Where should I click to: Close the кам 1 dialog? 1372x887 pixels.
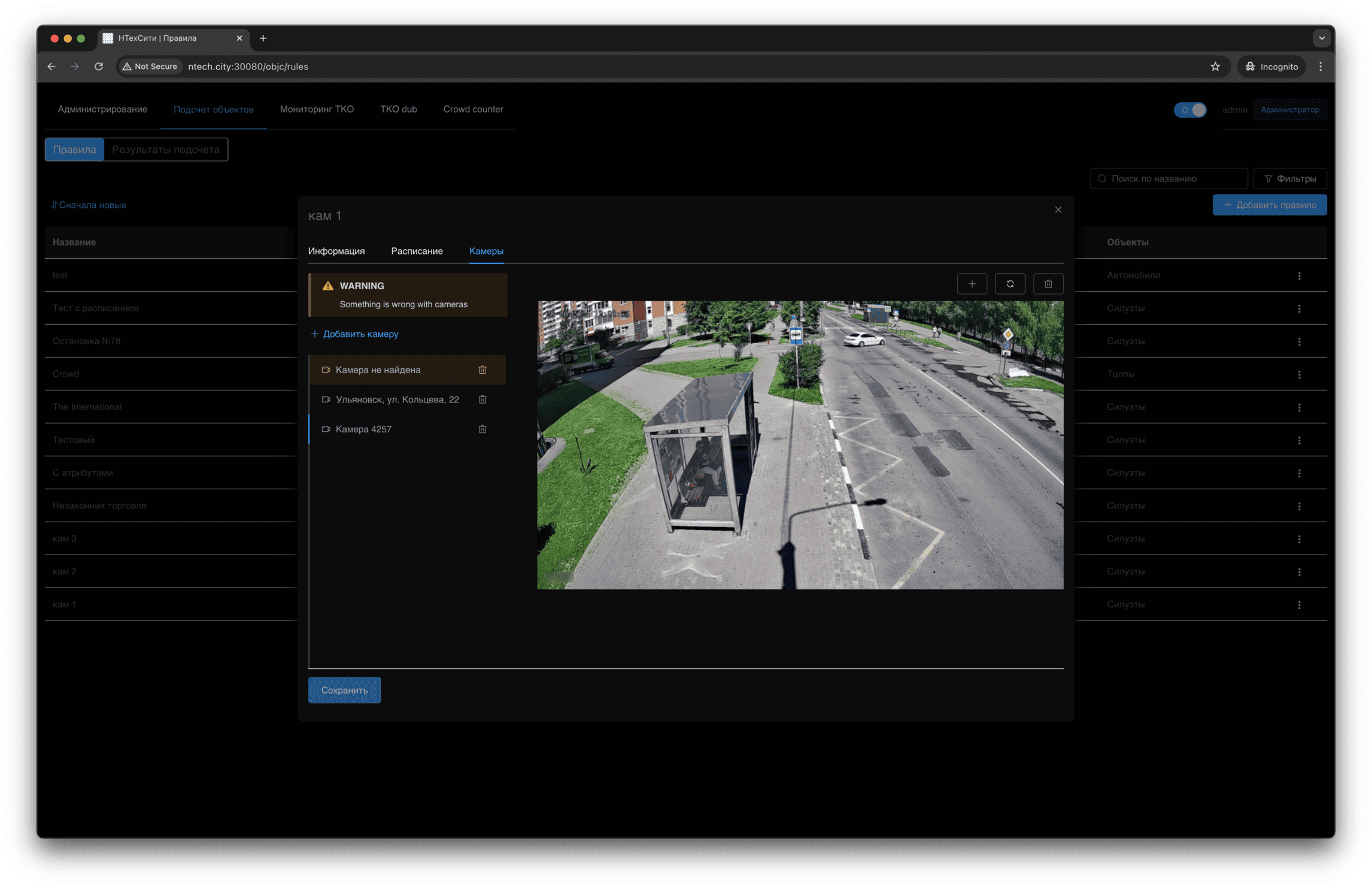1058,210
